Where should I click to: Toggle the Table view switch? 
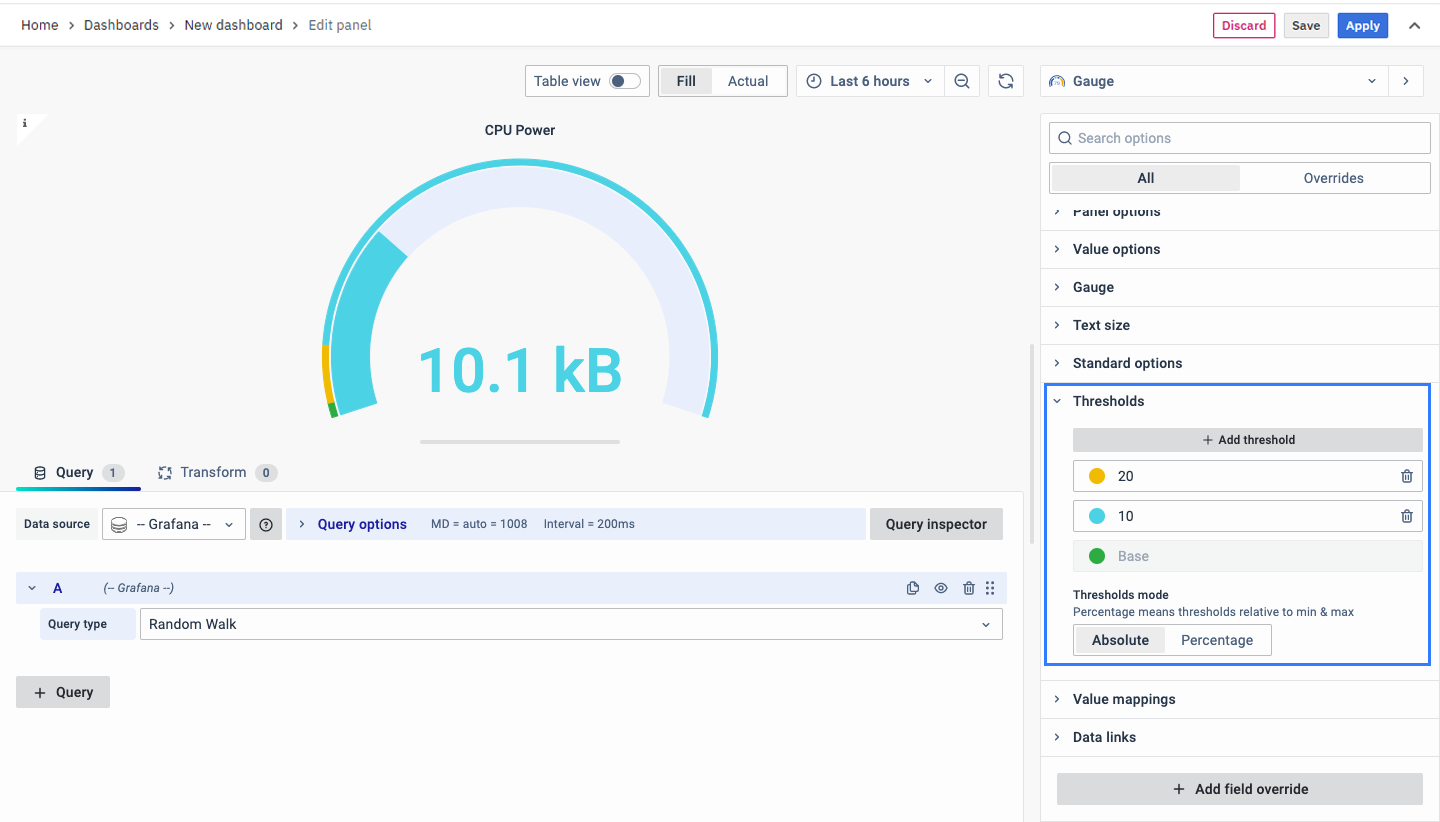(625, 81)
